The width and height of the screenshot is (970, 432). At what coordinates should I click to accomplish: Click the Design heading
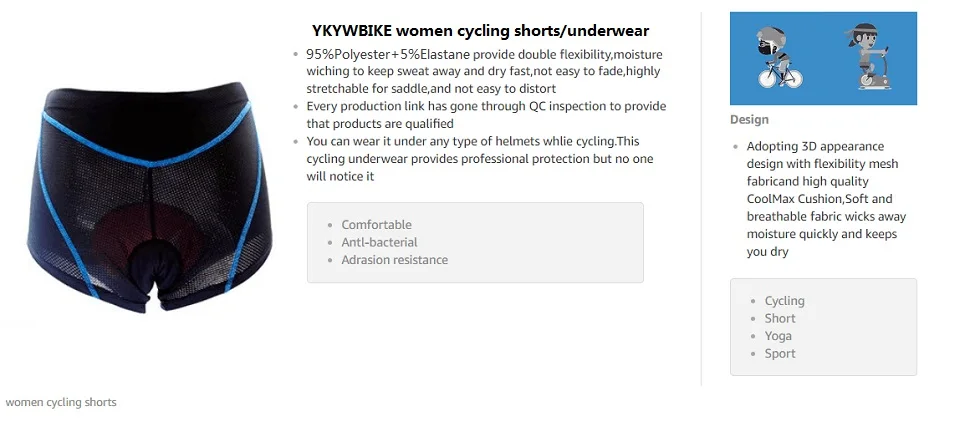pos(749,119)
